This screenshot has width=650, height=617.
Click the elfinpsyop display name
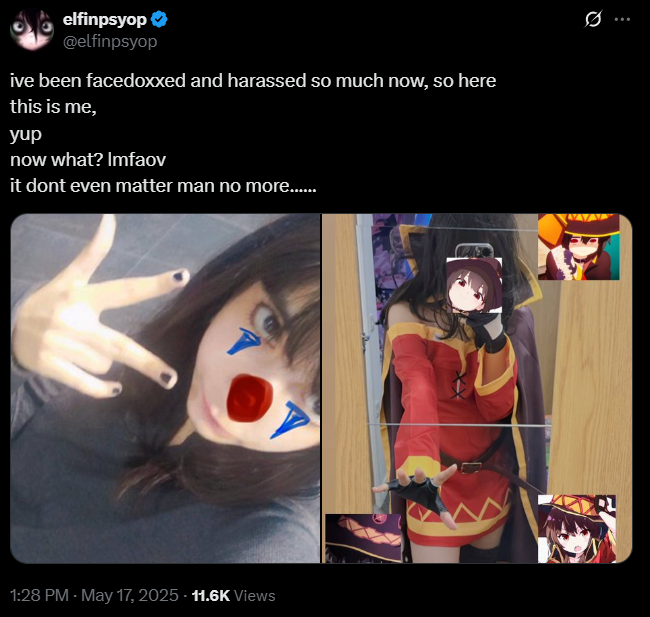(104, 19)
